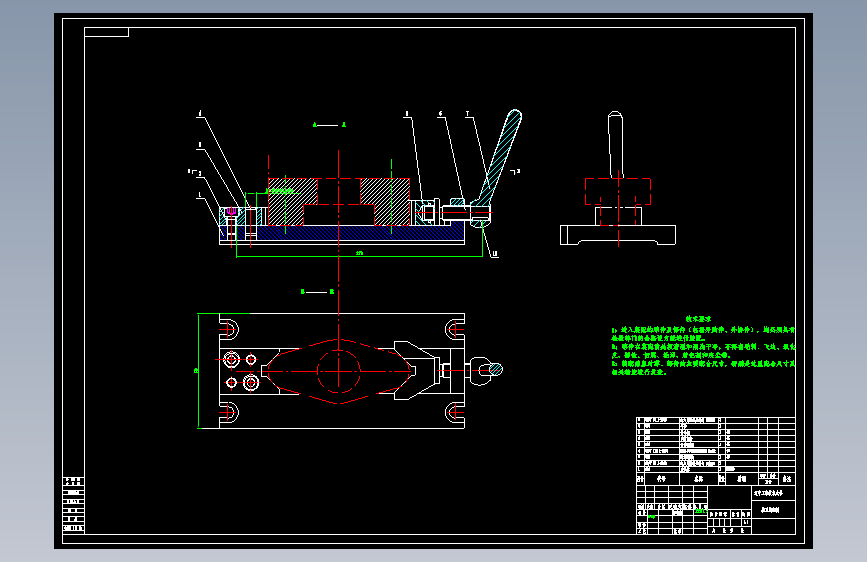
Task: Click the blue hatched base plate section
Action: [359, 233]
